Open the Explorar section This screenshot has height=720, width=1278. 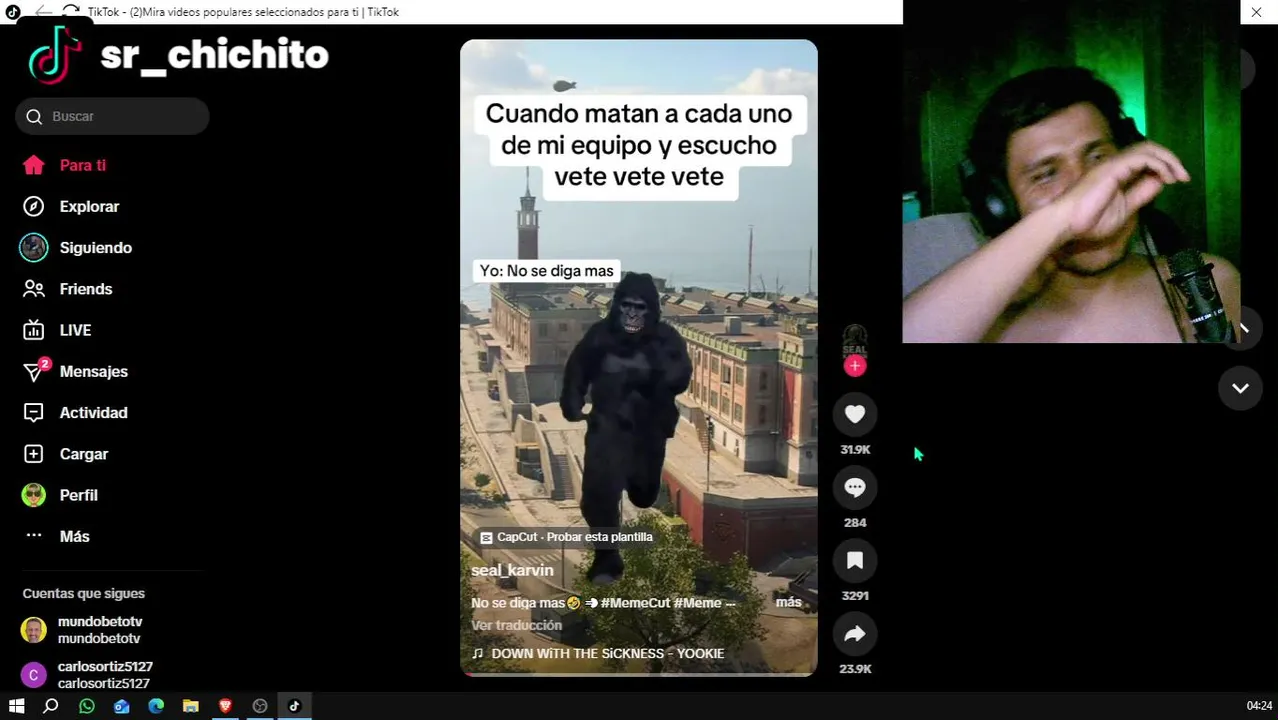(89, 206)
